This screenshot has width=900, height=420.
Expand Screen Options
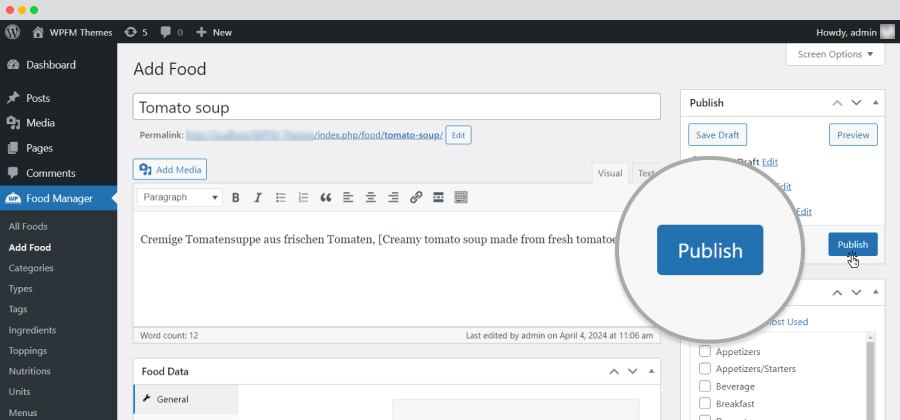click(x=835, y=55)
